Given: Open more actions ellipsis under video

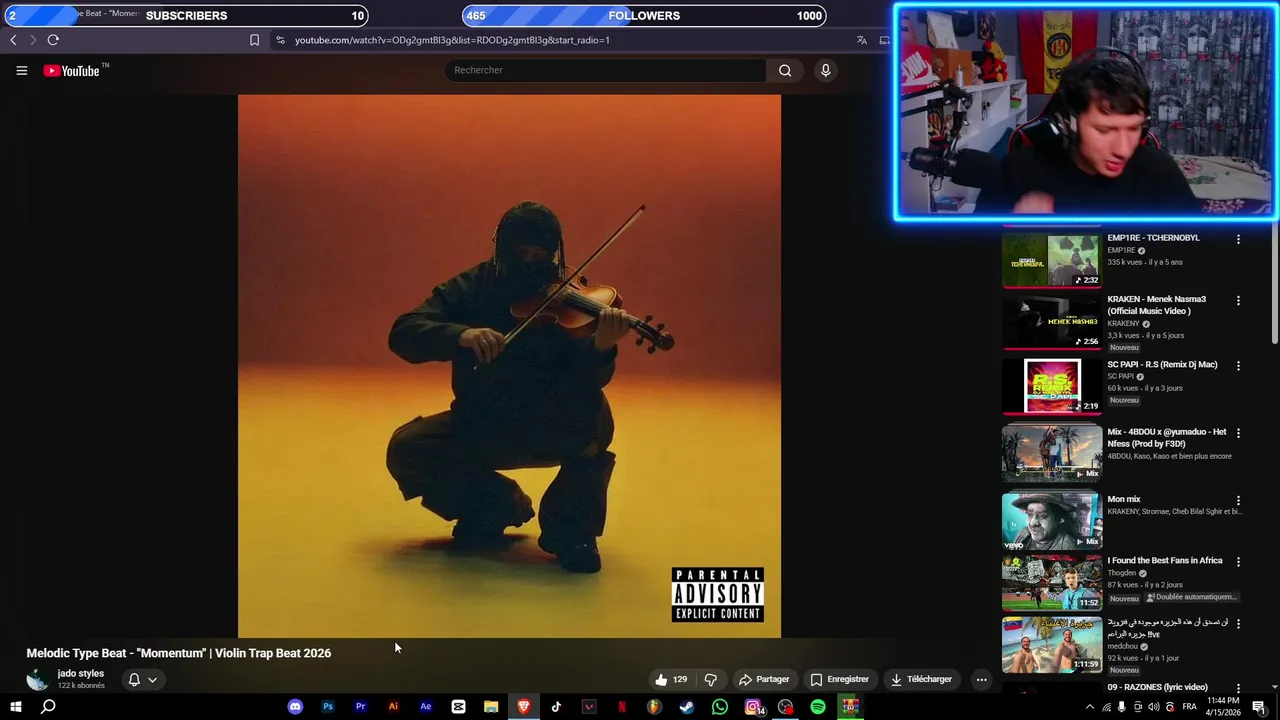Looking at the screenshot, I should pos(981,679).
